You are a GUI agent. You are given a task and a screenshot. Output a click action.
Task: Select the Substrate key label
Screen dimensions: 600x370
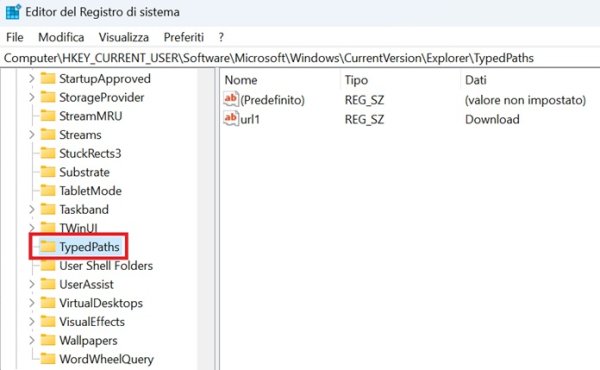tap(85, 172)
